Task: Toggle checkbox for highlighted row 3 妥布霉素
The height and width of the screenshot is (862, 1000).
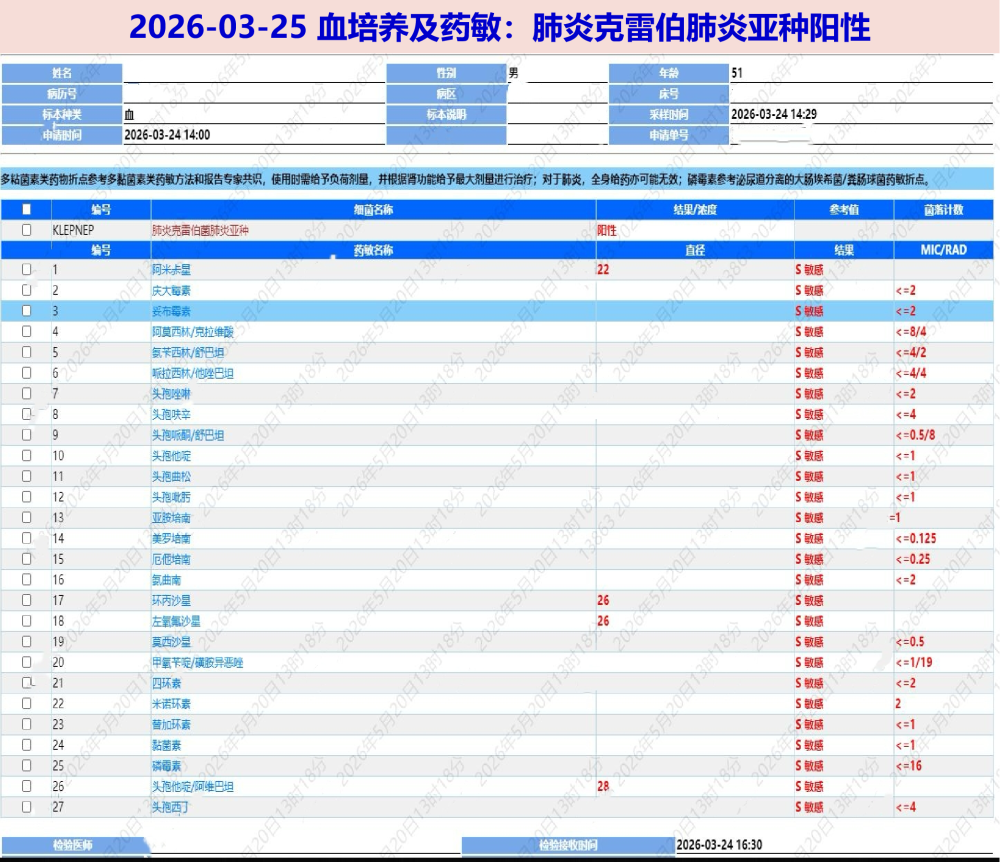Action: pos(27,310)
